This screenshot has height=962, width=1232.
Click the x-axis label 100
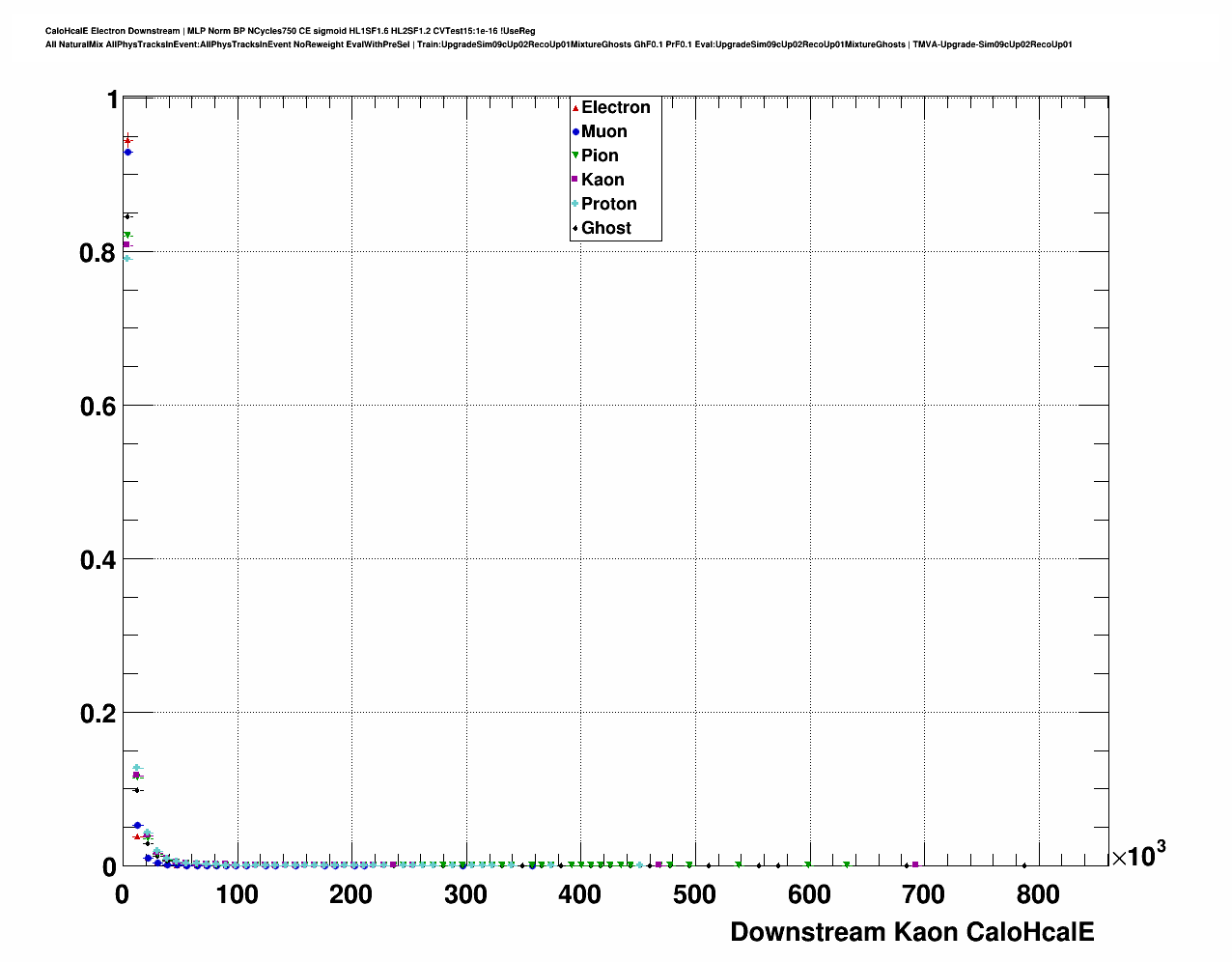click(x=237, y=895)
